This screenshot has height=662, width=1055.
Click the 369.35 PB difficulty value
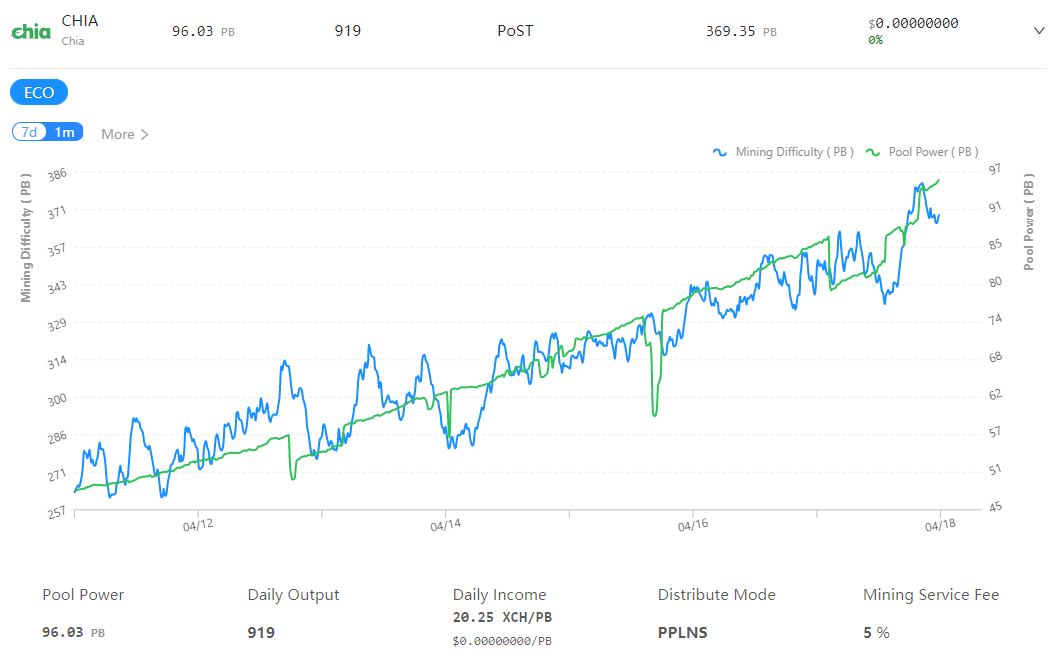pos(741,31)
